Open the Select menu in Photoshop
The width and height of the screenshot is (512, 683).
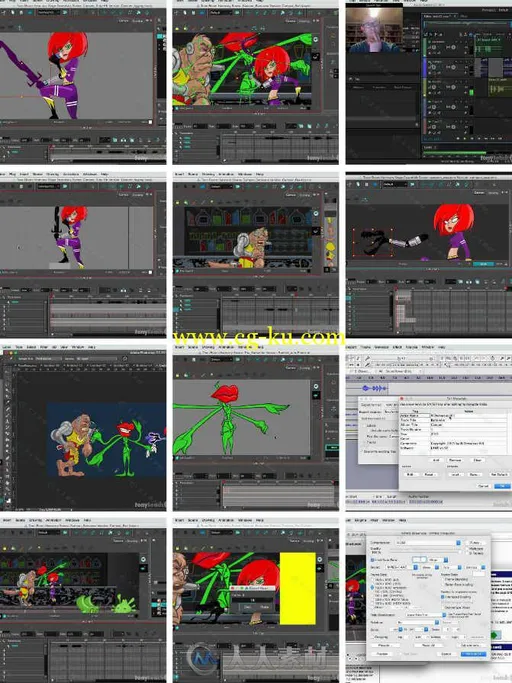31,347
